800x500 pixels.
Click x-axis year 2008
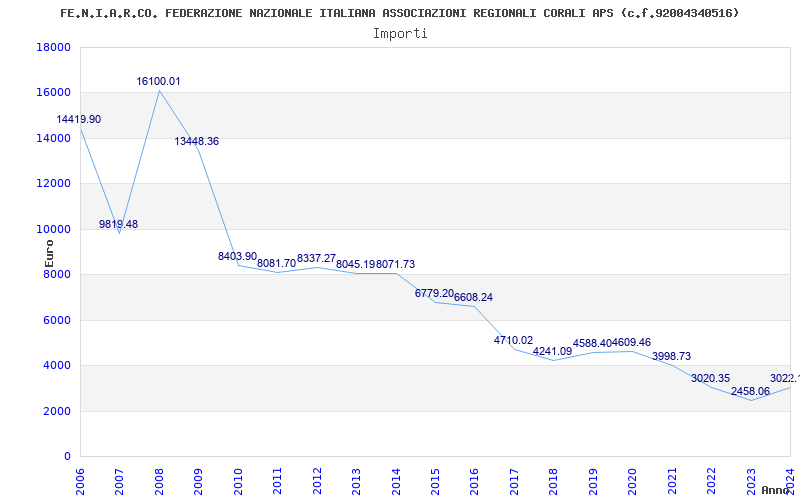[x=159, y=482]
